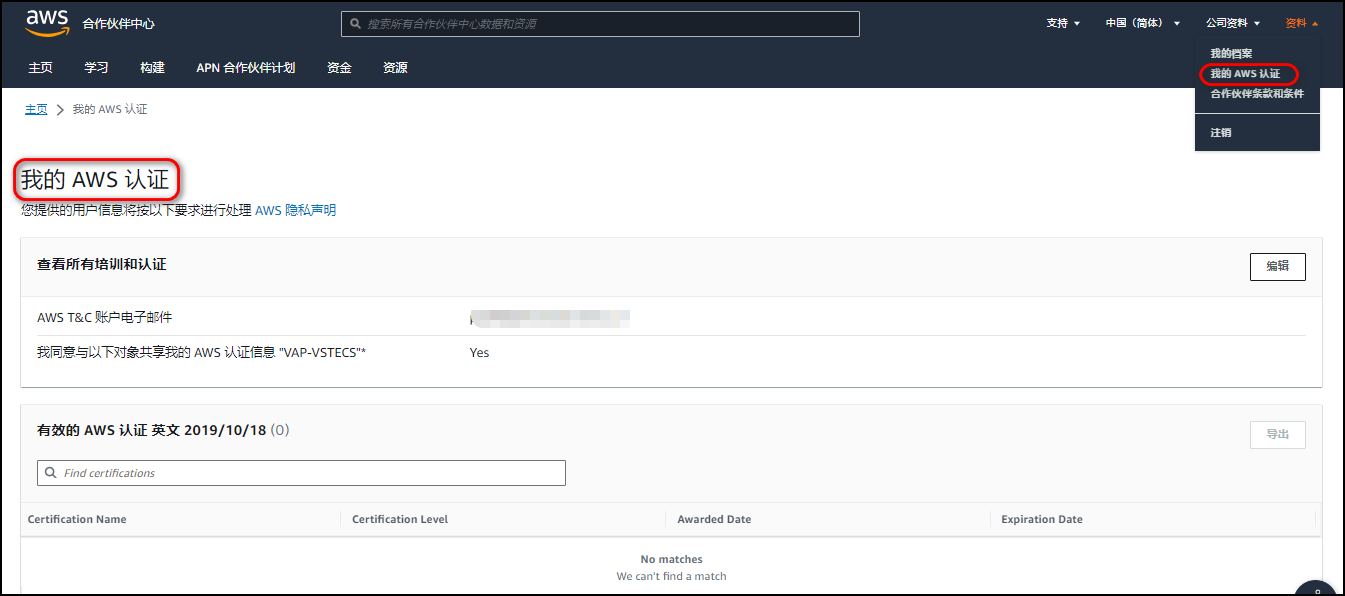Select 我的档案 from the menu

1231,53
